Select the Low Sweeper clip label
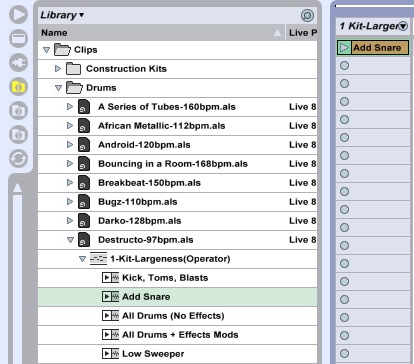Image resolution: width=414 pixels, height=364 pixels. tap(153, 354)
